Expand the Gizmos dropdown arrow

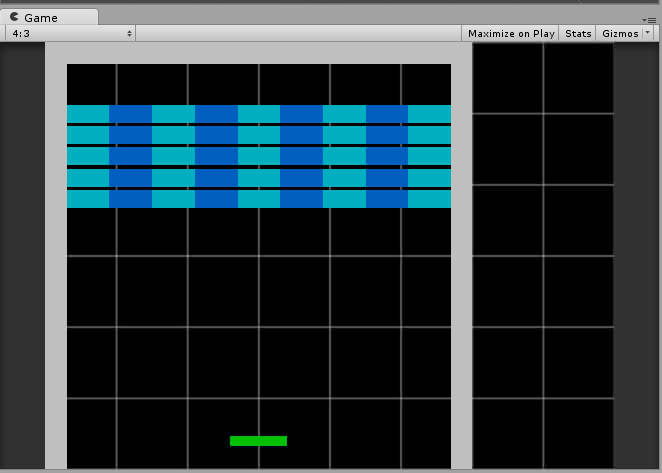(x=648, y=33)
